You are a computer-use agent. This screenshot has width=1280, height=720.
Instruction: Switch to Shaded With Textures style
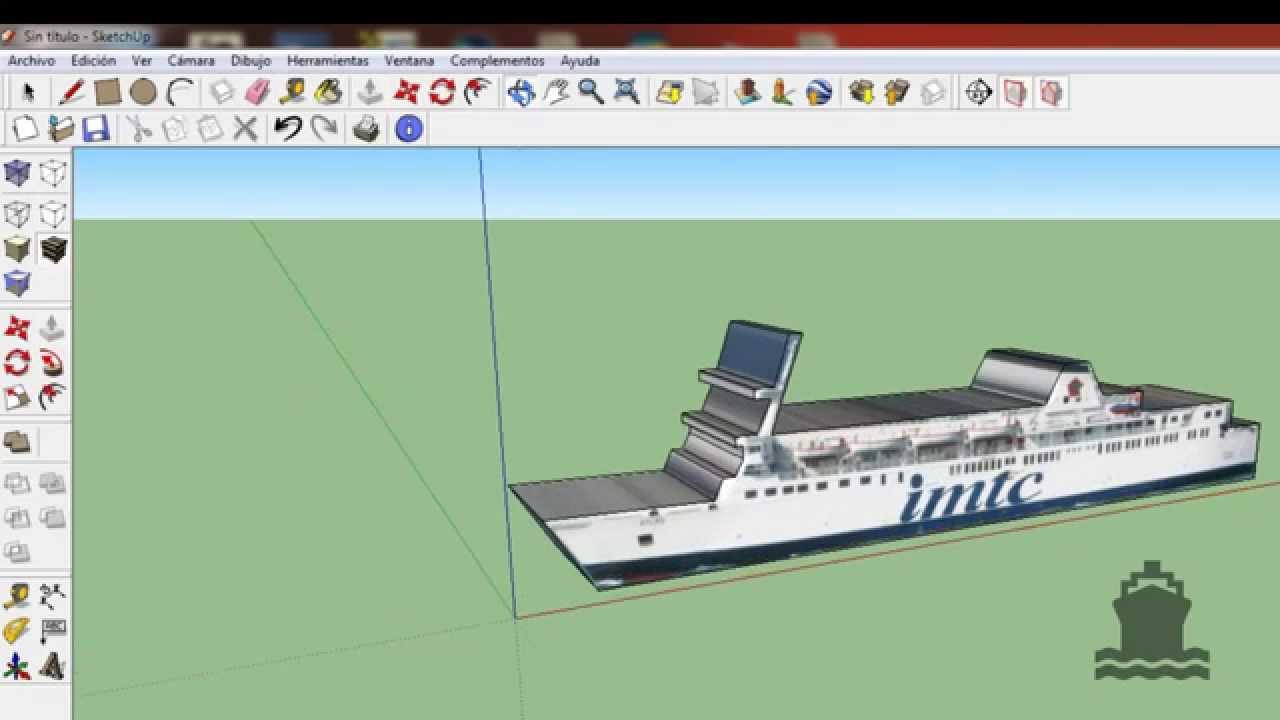(53, 248)
